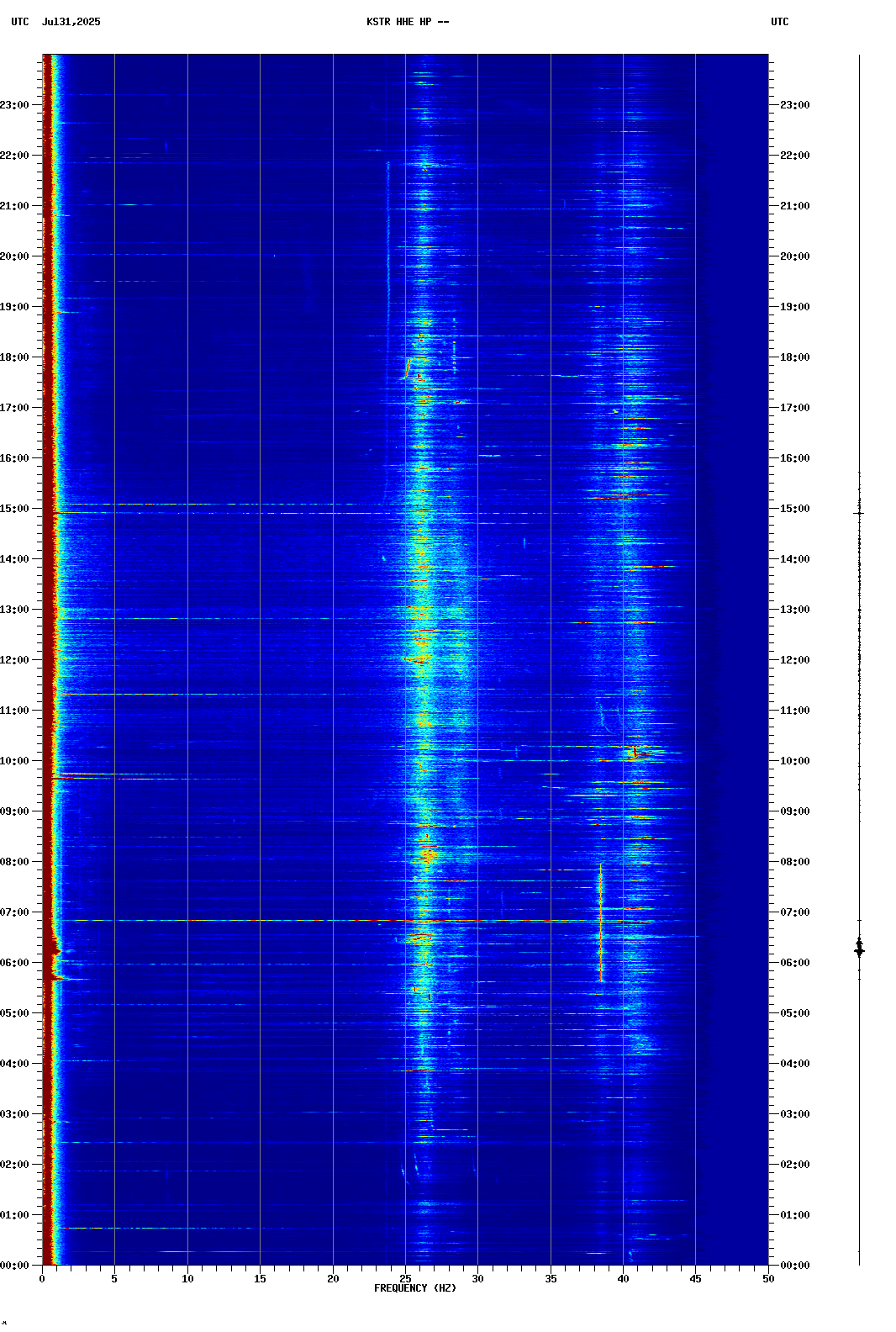Click the 03:00 label on the right time axis
This screenshot has width=896, height=1332.
click(x=795, y=1114)
